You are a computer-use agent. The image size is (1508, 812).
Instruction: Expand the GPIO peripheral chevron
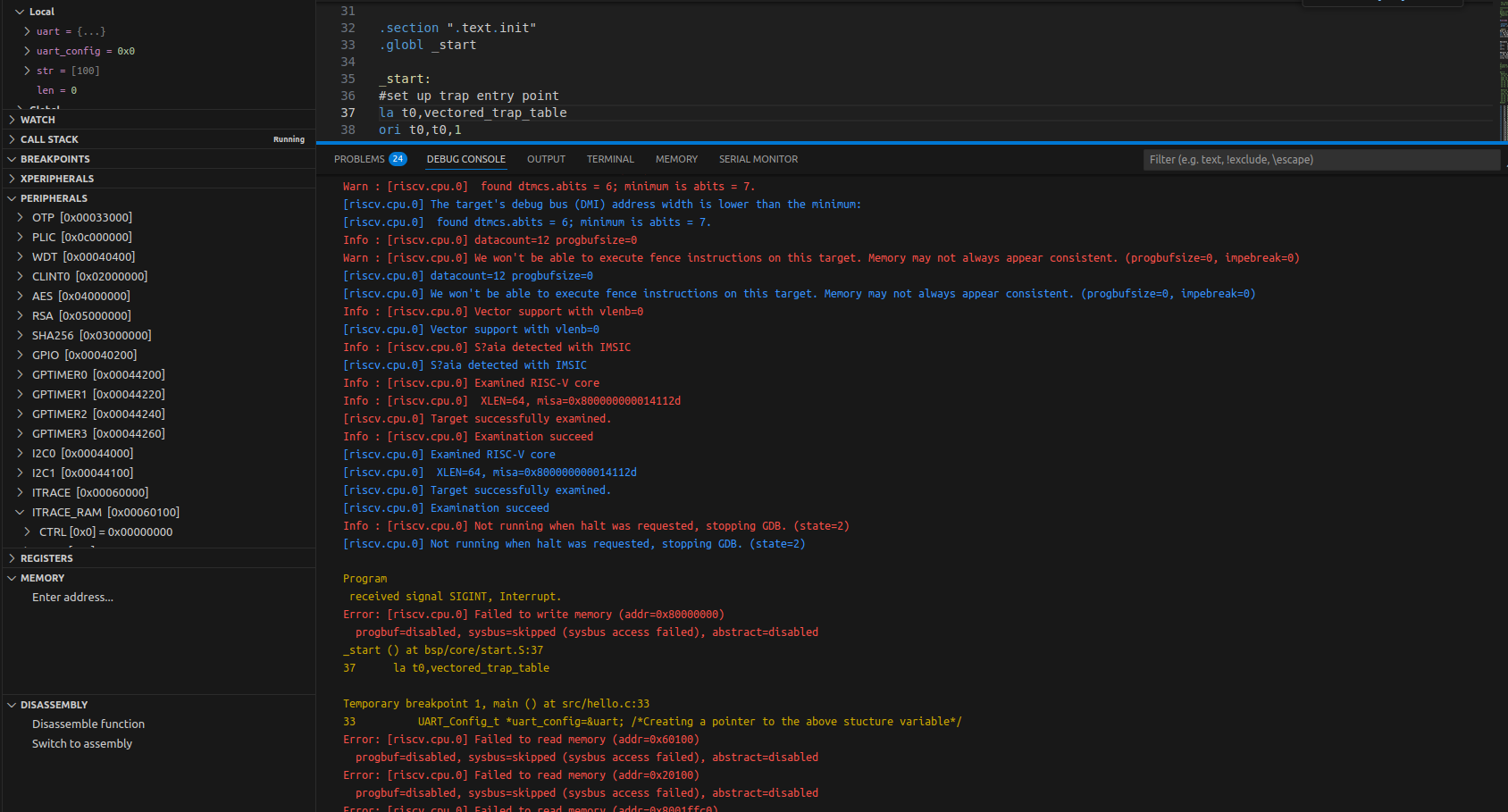[20, 355]
